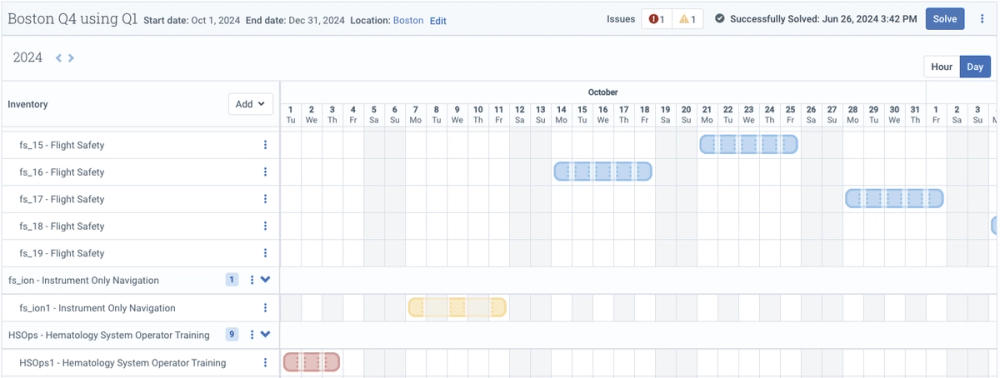Viewport: 1000px width, 378px height.
Task: Open options menu for HSOps group row
Action: 252,335
